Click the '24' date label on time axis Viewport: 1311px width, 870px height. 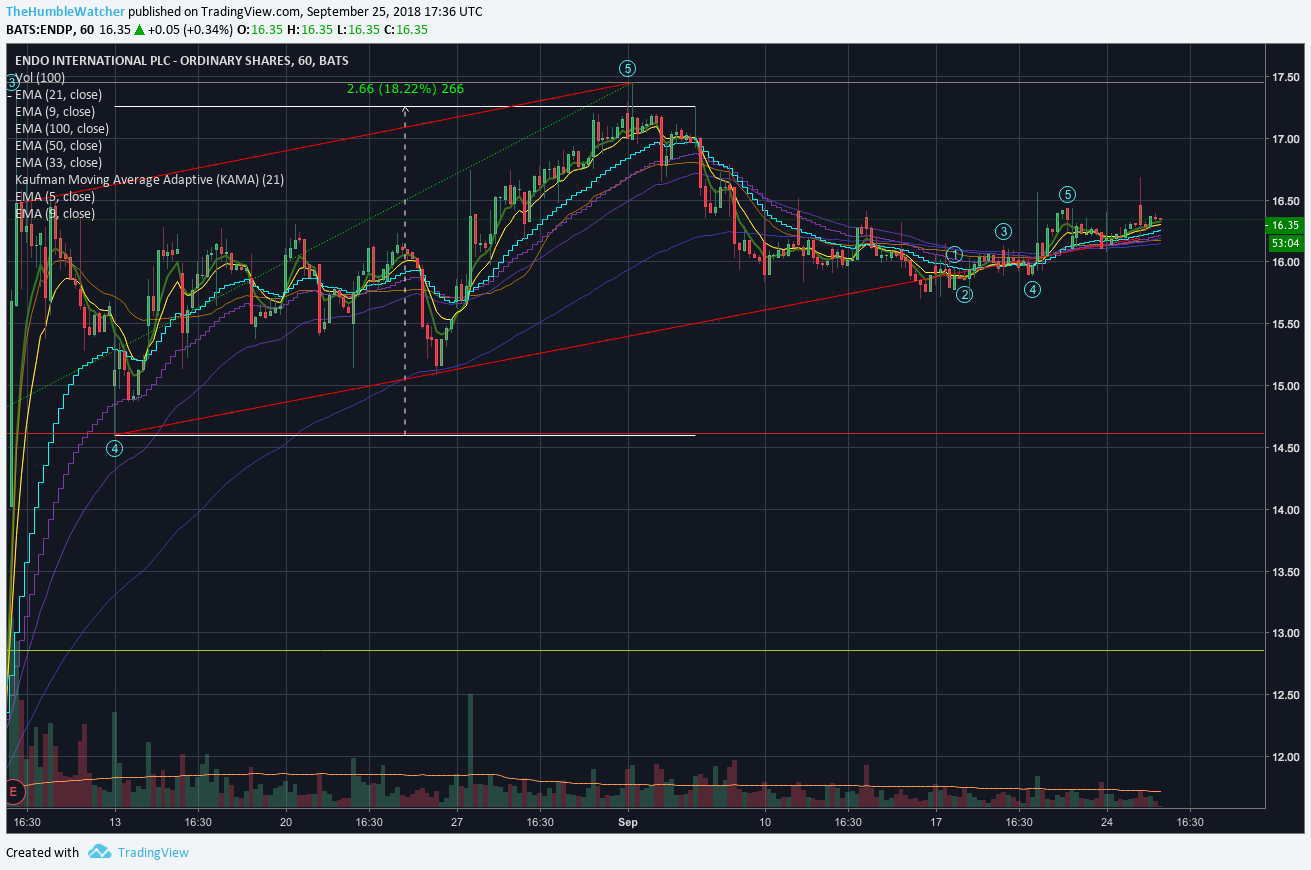tap(1107, 822)
